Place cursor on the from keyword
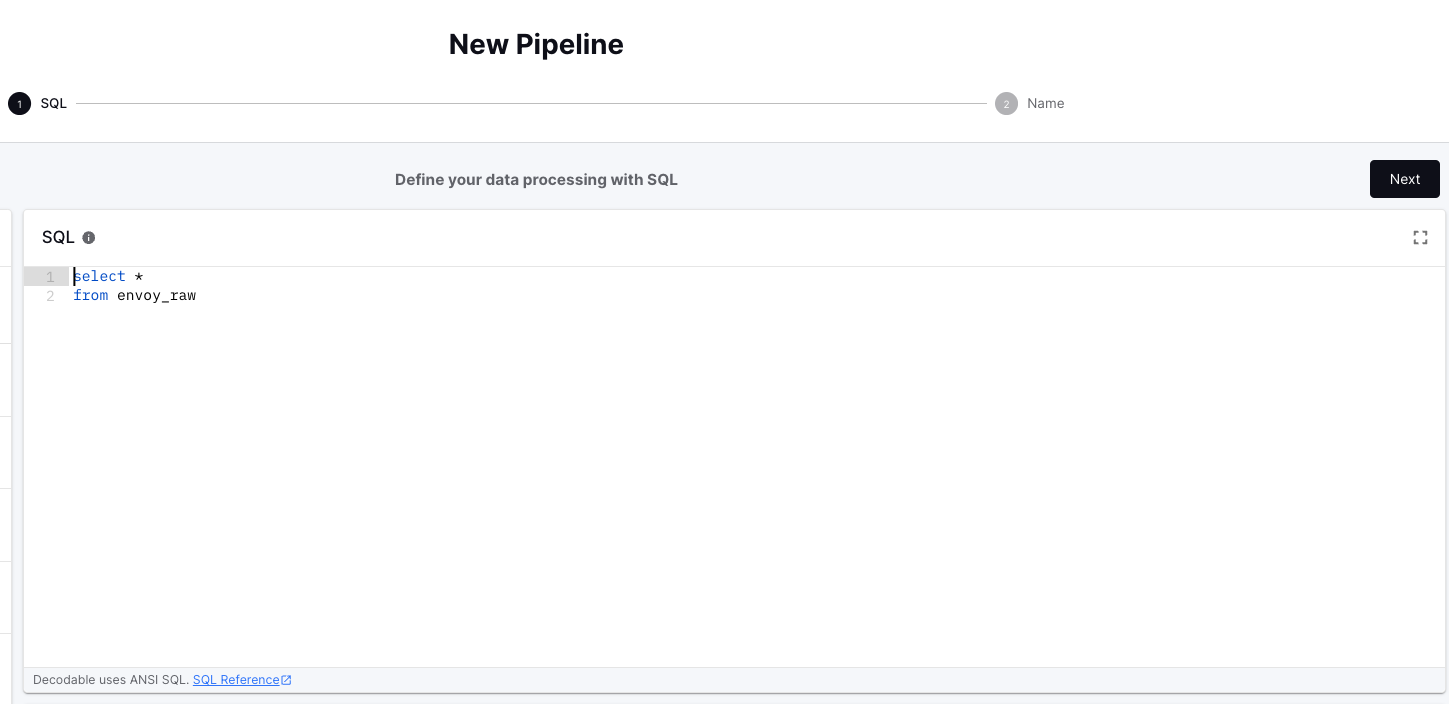This screenshot has height=704, width=1449. [x=91, y=296]
